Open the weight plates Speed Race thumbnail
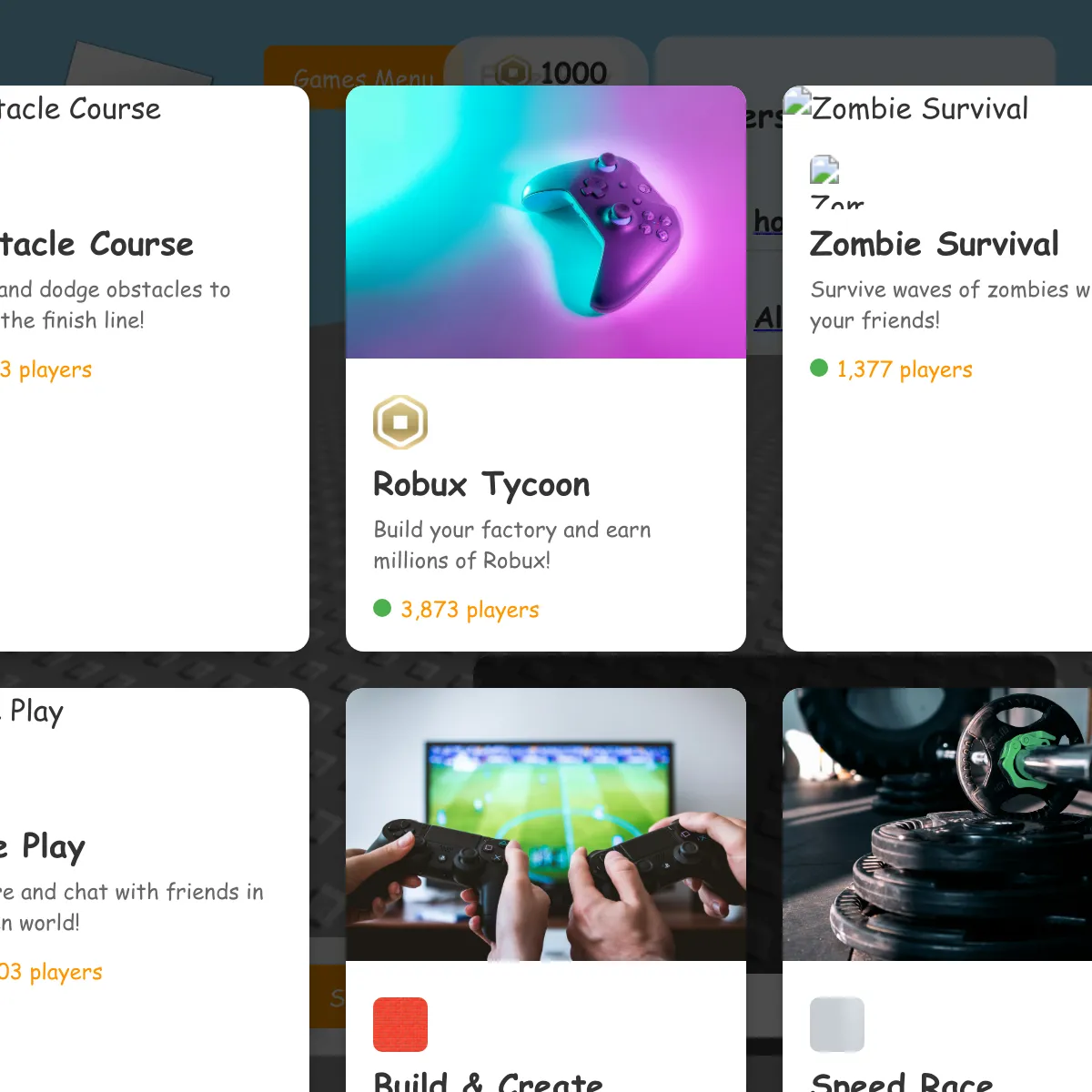The image size is (1092, 1092). coord(937,824)
